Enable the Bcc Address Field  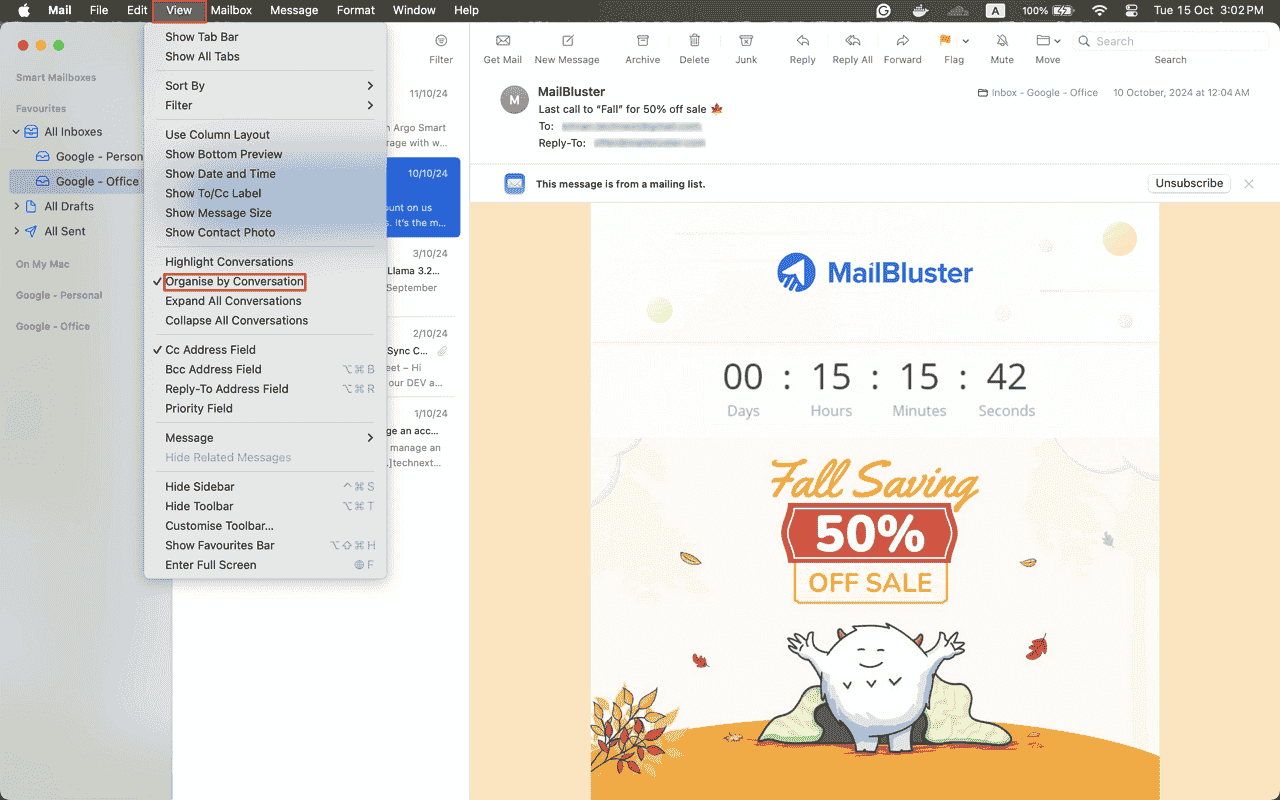click(211, 369)
